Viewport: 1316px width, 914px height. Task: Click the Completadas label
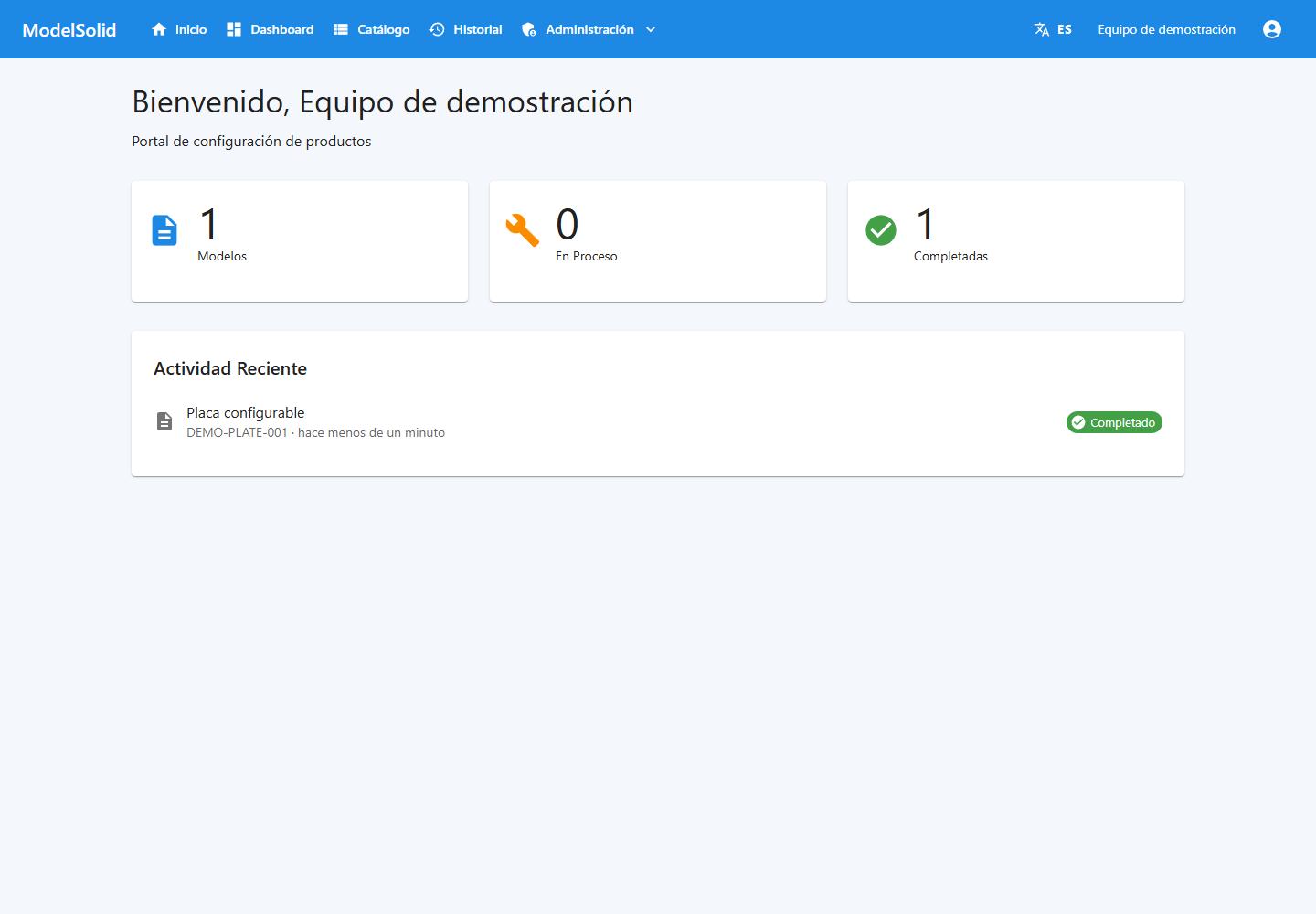[x=950, y=257]
